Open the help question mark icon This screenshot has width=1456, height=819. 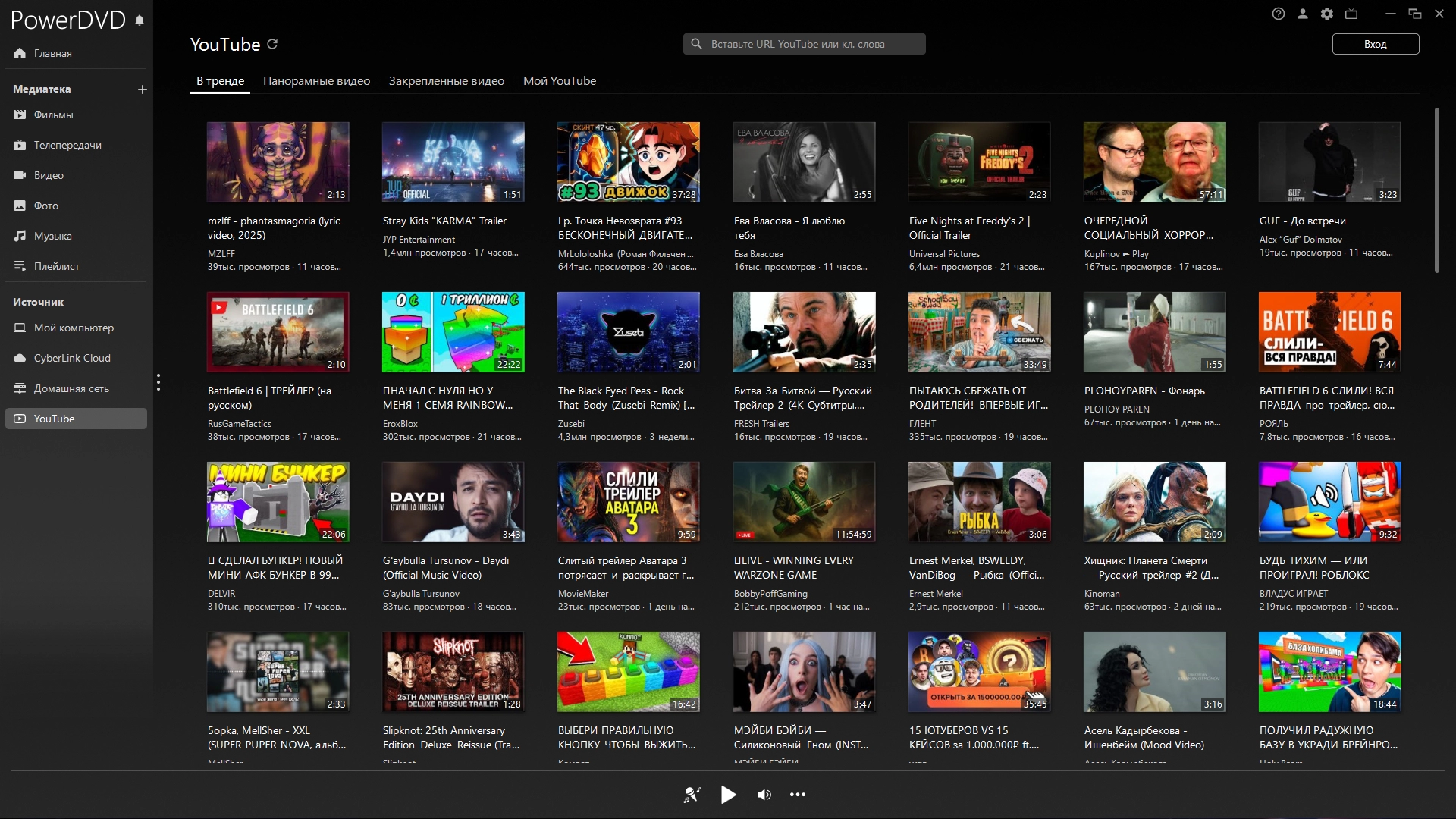pos(1279,14)
